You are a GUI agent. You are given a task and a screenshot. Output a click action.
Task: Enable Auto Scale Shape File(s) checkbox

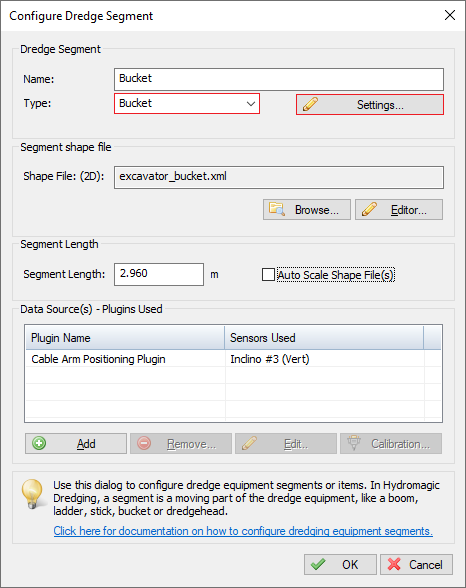pyautogui.click(x=268, y=274)
